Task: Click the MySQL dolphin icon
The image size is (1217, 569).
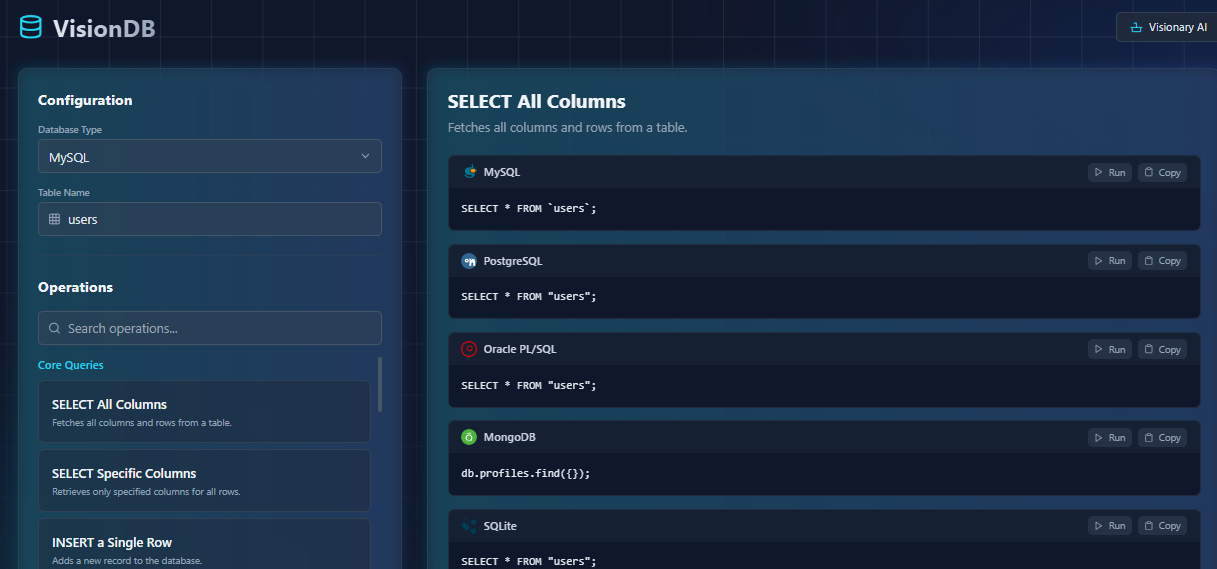Action: coord(469,172)
